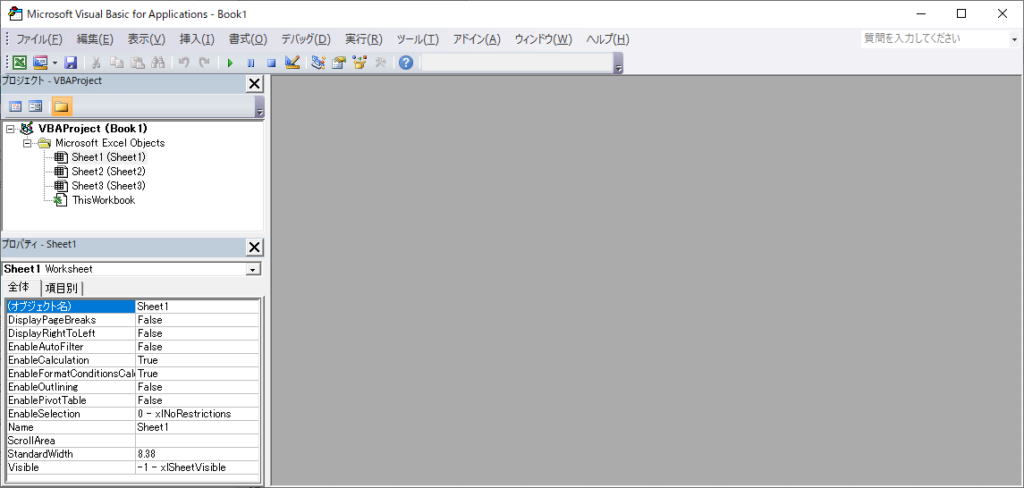Screen dimensions: 1024x488
Task: Collapse the Microsoft Excel Objects folder
Action: (x=28, y=143)
